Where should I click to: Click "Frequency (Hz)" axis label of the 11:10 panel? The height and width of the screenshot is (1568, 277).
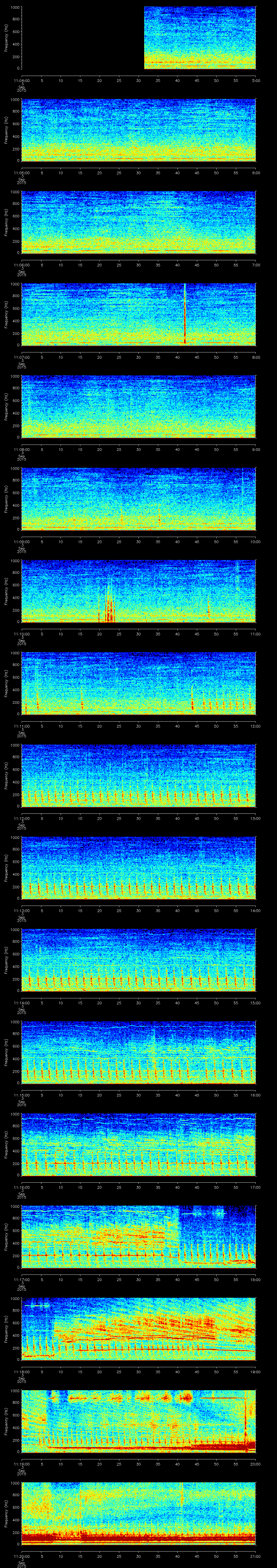tap(6, 591)
